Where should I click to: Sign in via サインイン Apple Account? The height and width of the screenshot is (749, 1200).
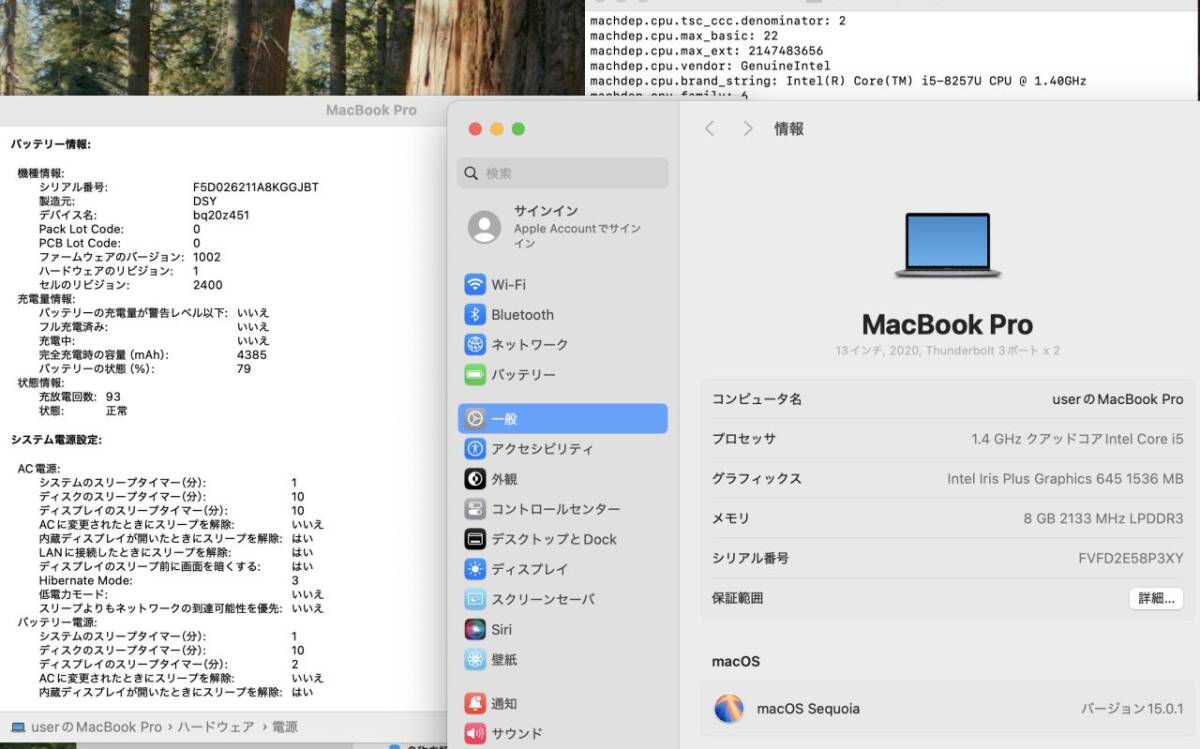[563, 227]
